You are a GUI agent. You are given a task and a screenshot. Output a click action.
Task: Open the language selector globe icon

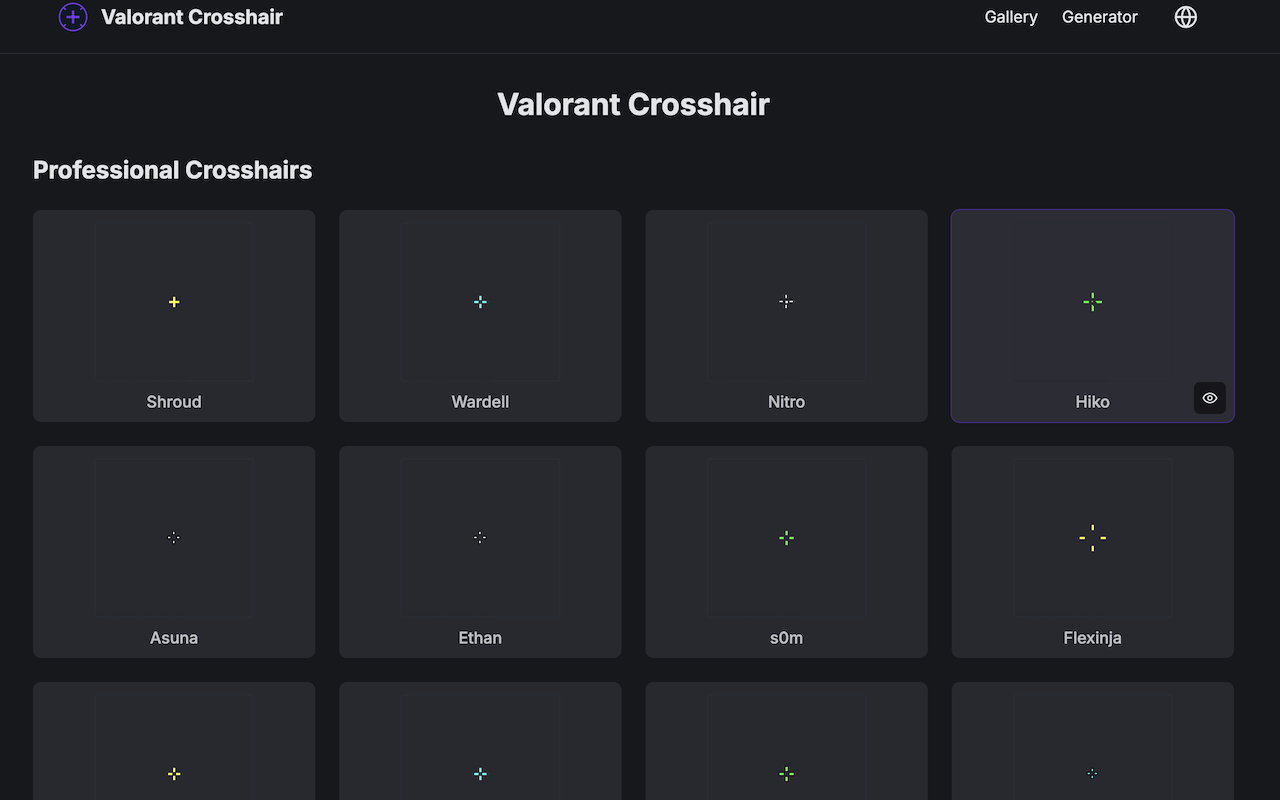click(x=1185, y=17)
